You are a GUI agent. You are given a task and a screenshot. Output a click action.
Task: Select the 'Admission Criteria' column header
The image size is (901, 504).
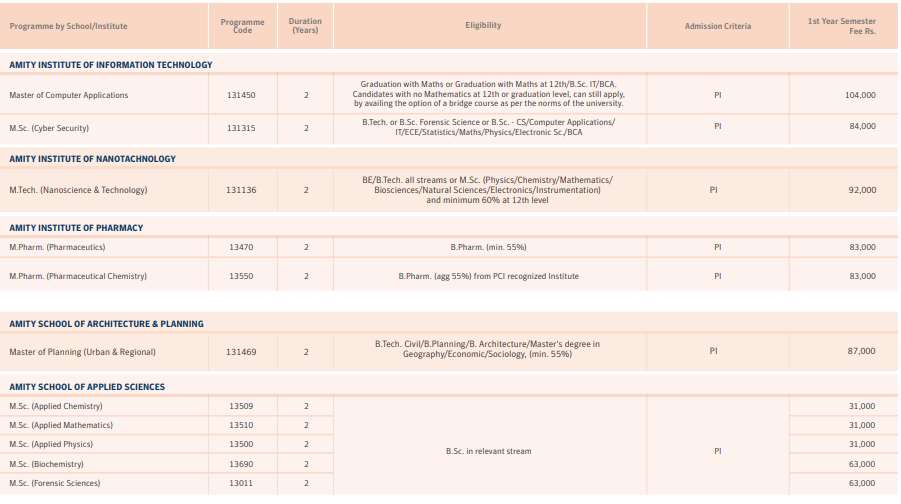pos(718,26)
